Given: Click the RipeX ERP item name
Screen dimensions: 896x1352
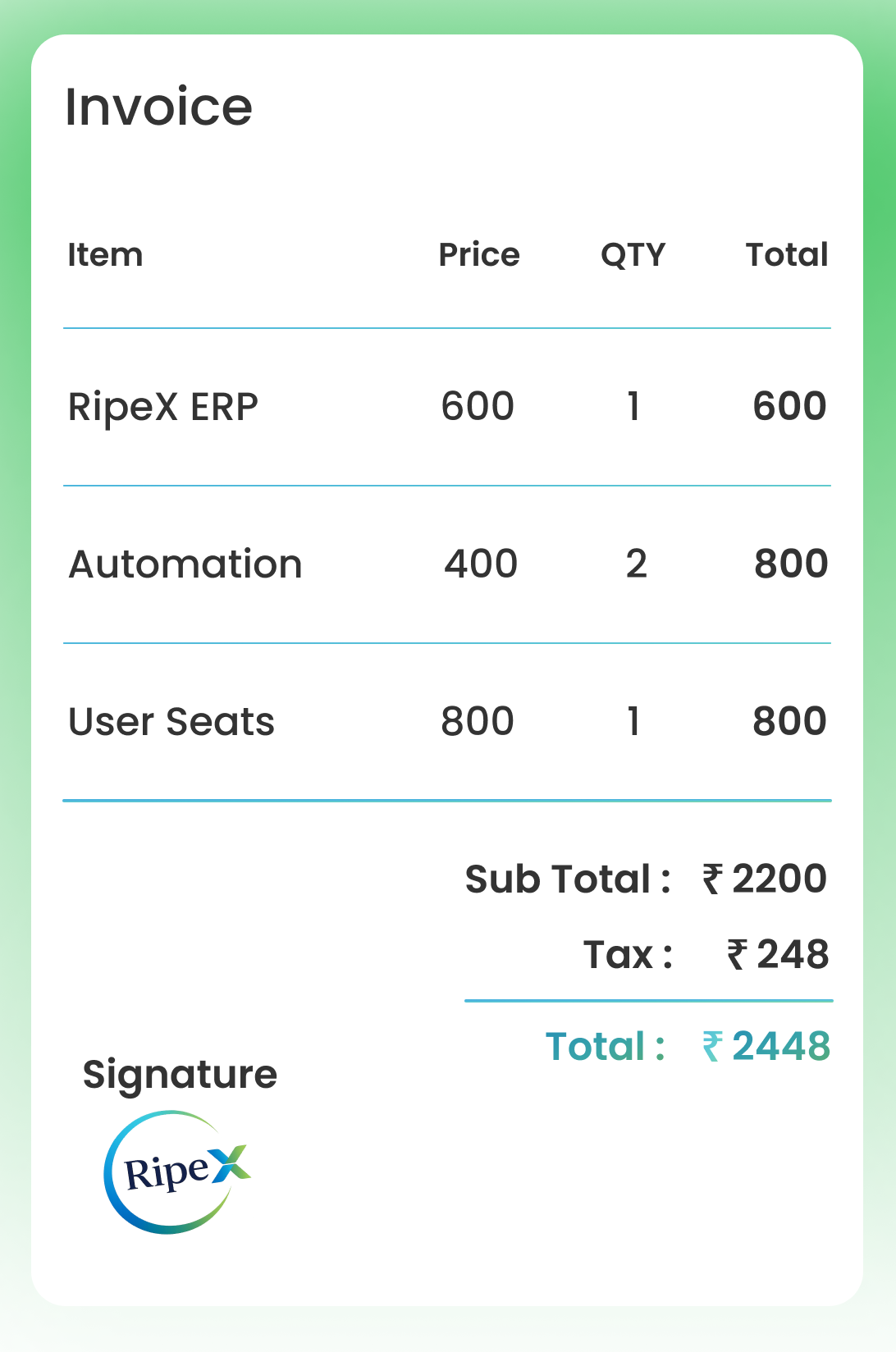Looking at the screenshot, I should pos(162,407).
